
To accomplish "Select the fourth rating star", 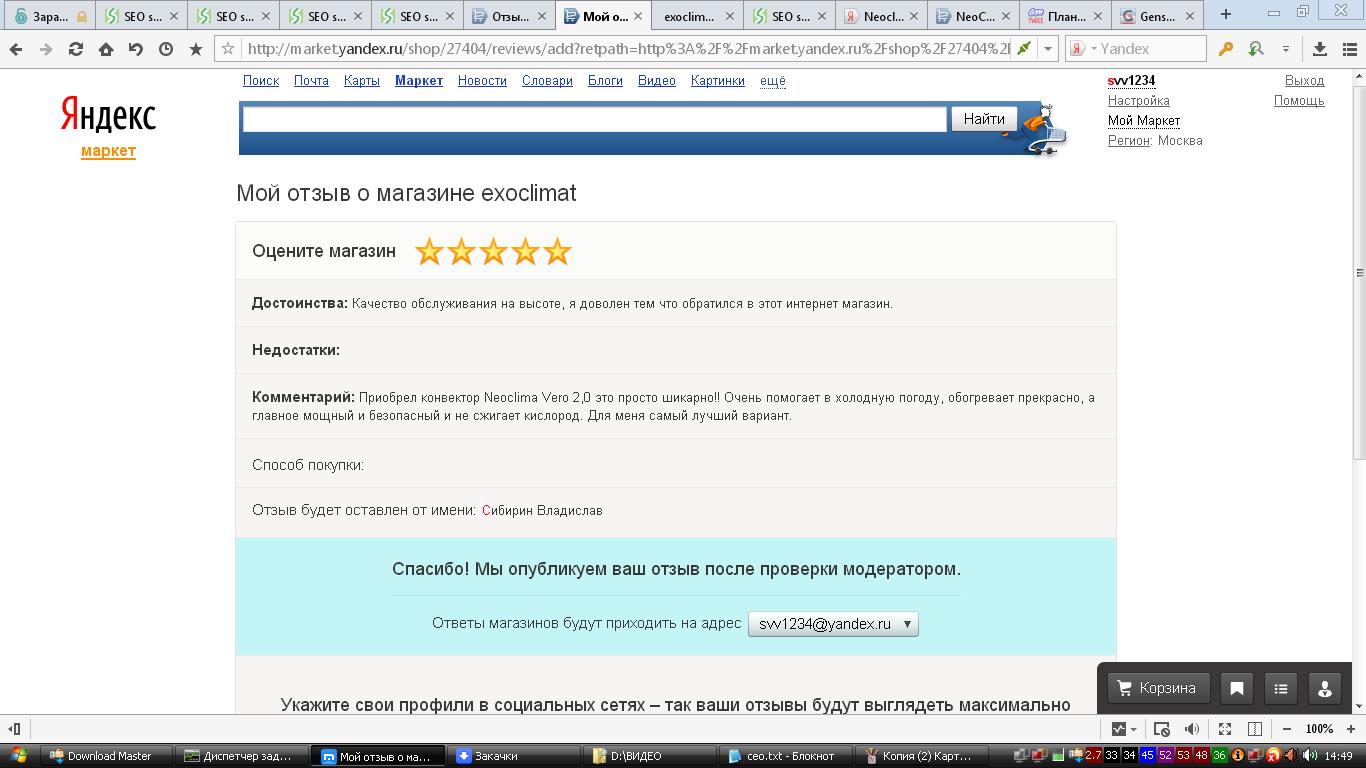I will click(525, 252).
